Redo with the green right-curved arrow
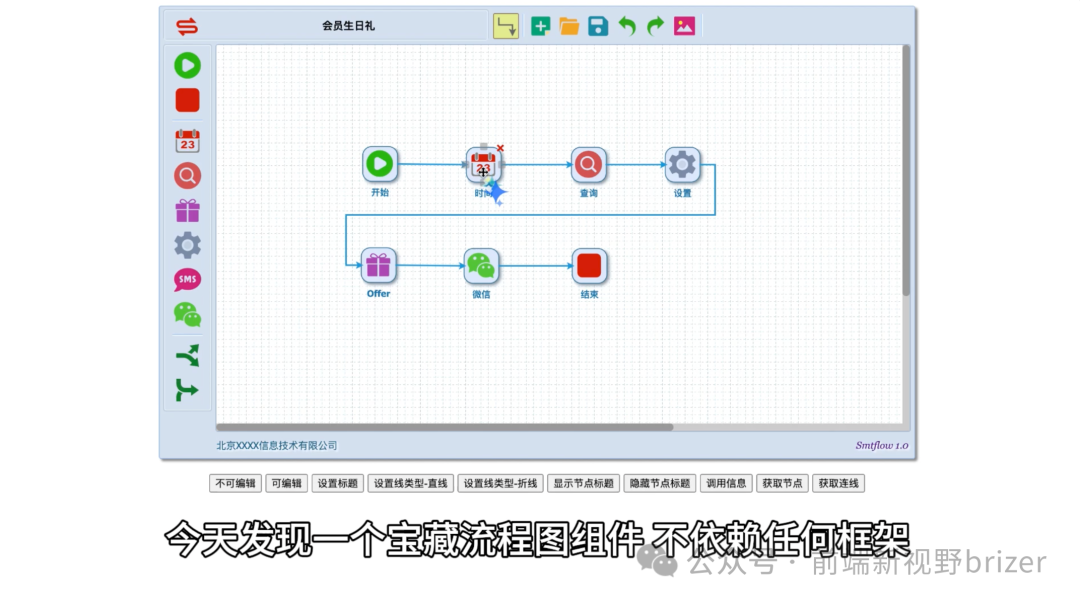 [x=655, y=26]
